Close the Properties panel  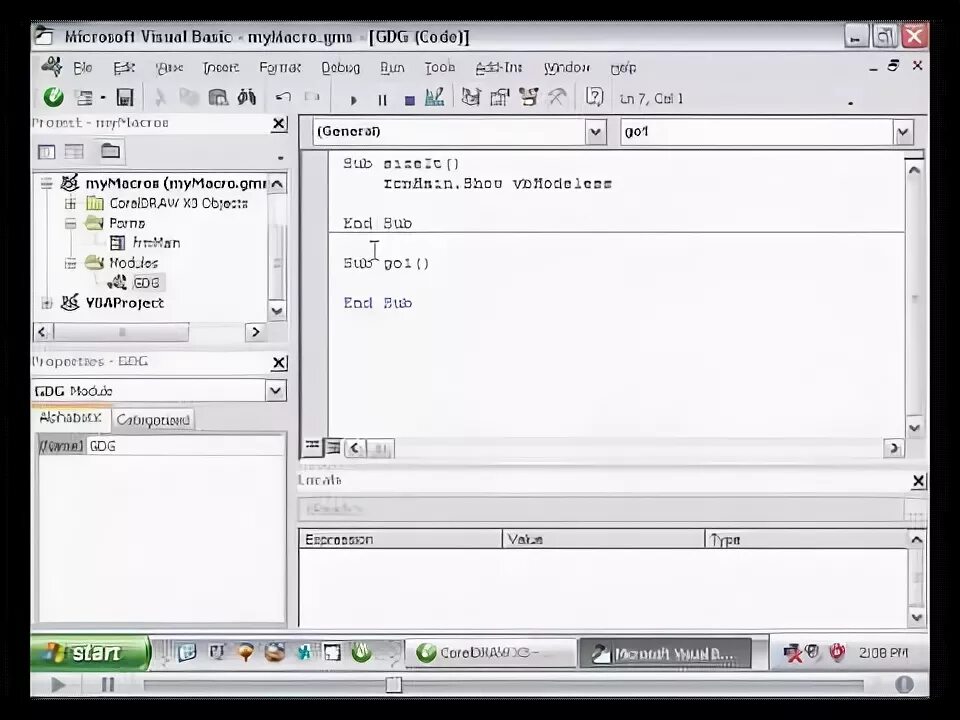279,363
